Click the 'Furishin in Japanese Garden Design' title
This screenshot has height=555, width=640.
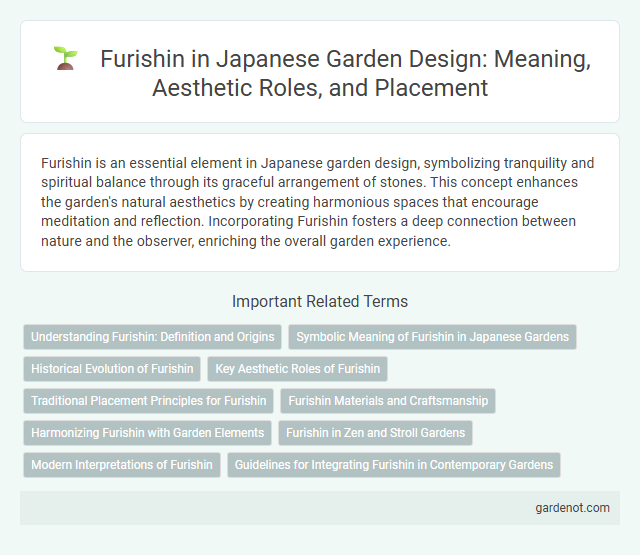pos(345,73)
